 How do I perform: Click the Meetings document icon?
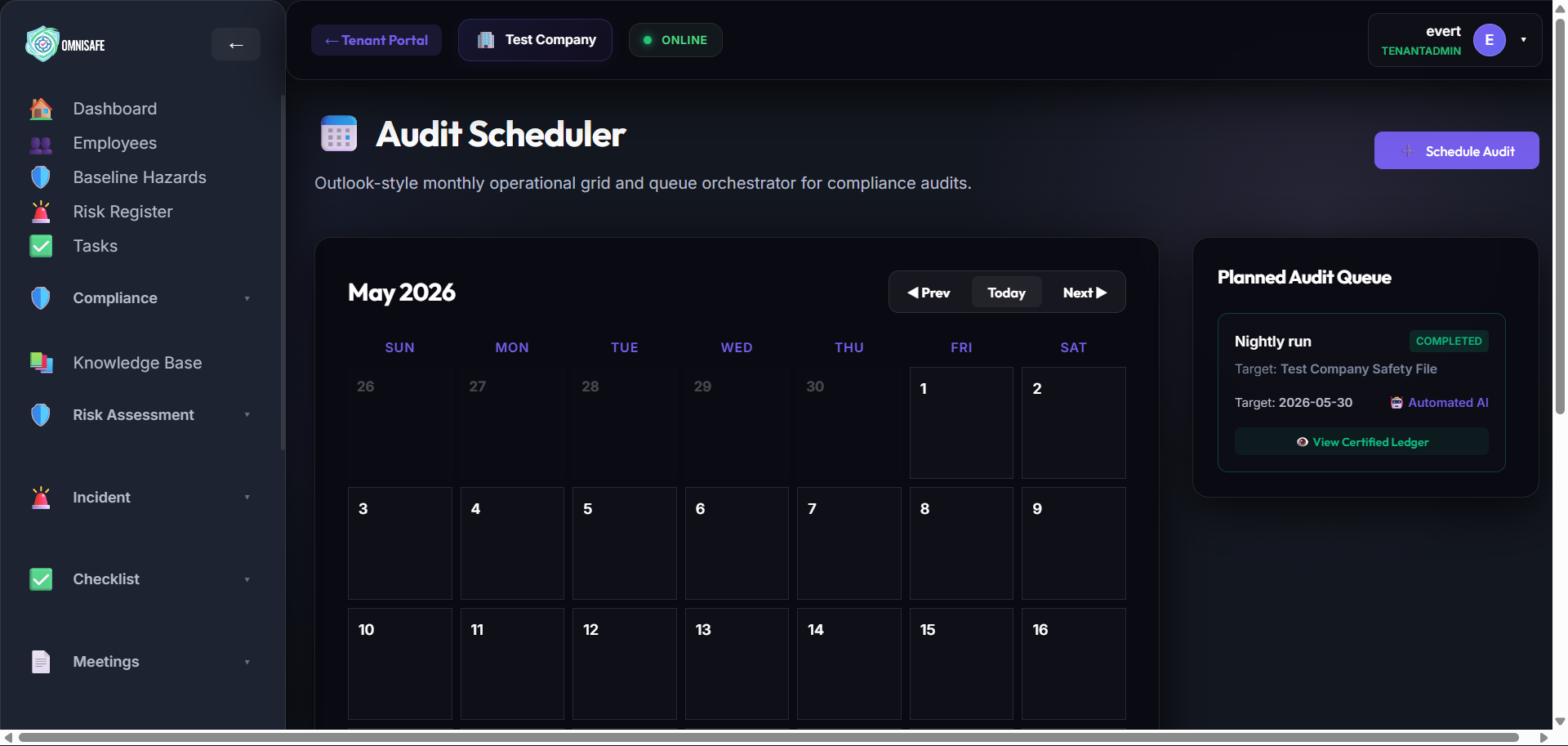pyautogui.click(x=41, y=662)
